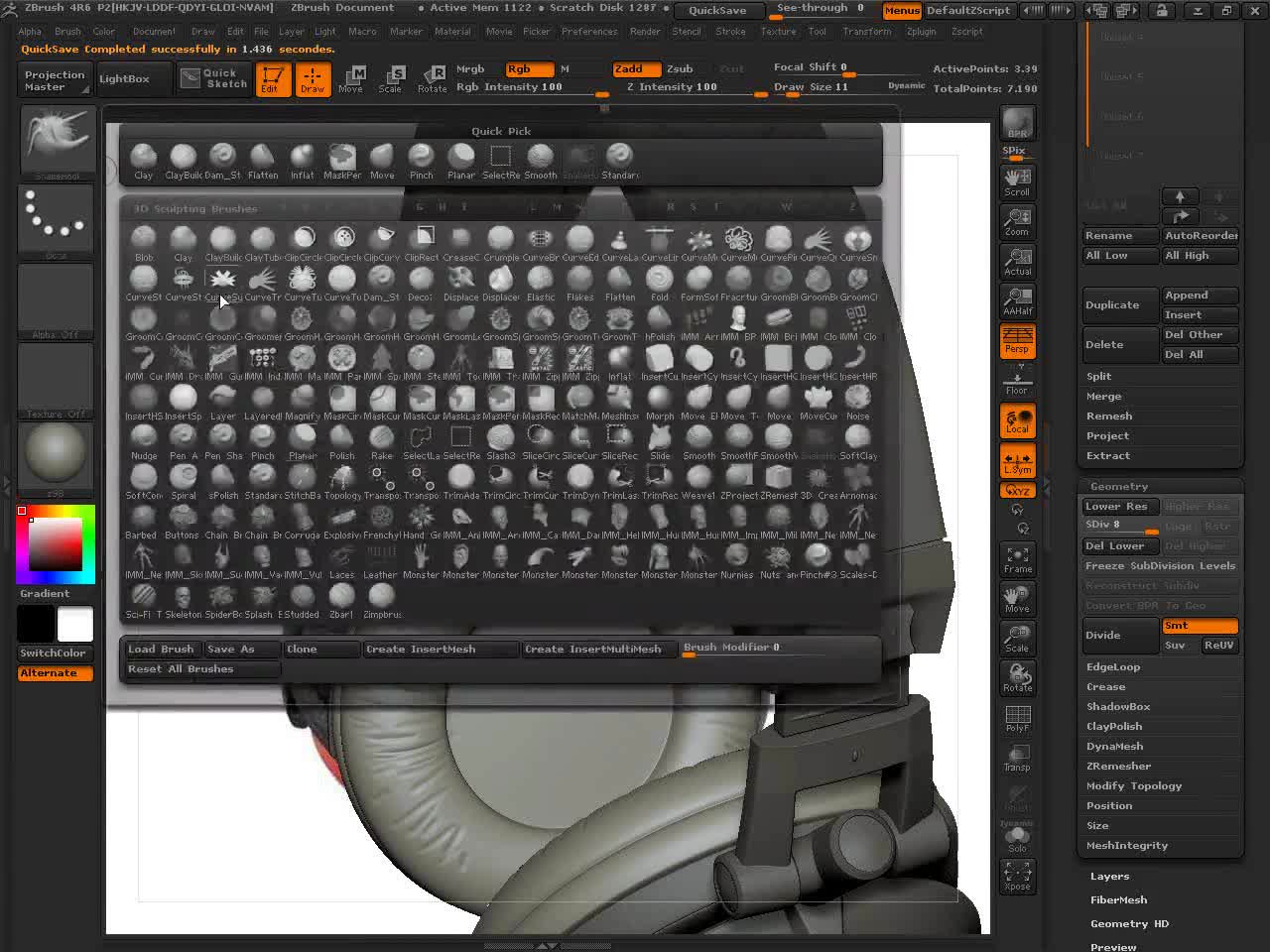Expand the Geometry HD subpalette
This screenshot has width=1270, height=952.
1129,923
